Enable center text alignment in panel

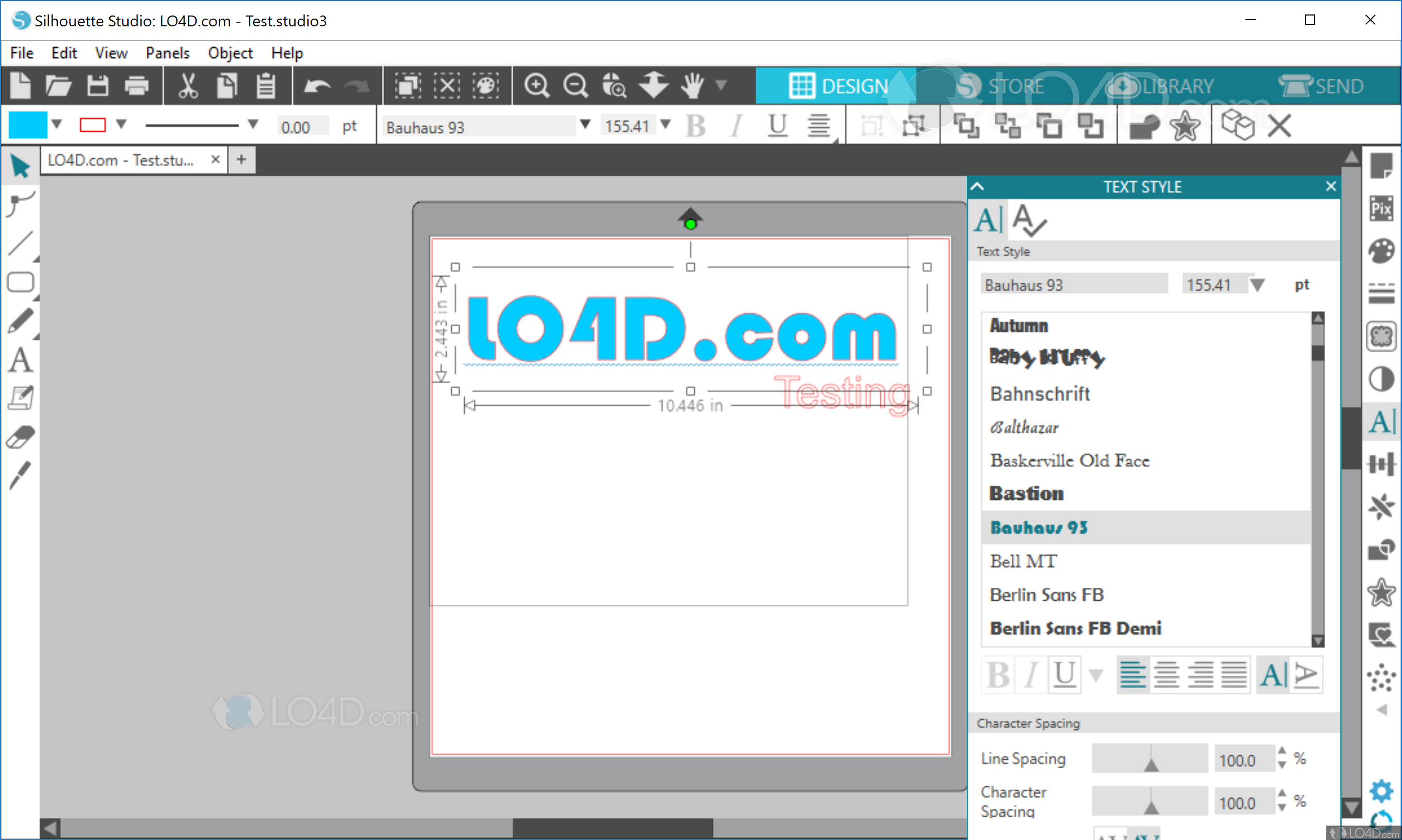click(x=1166, y=674)
